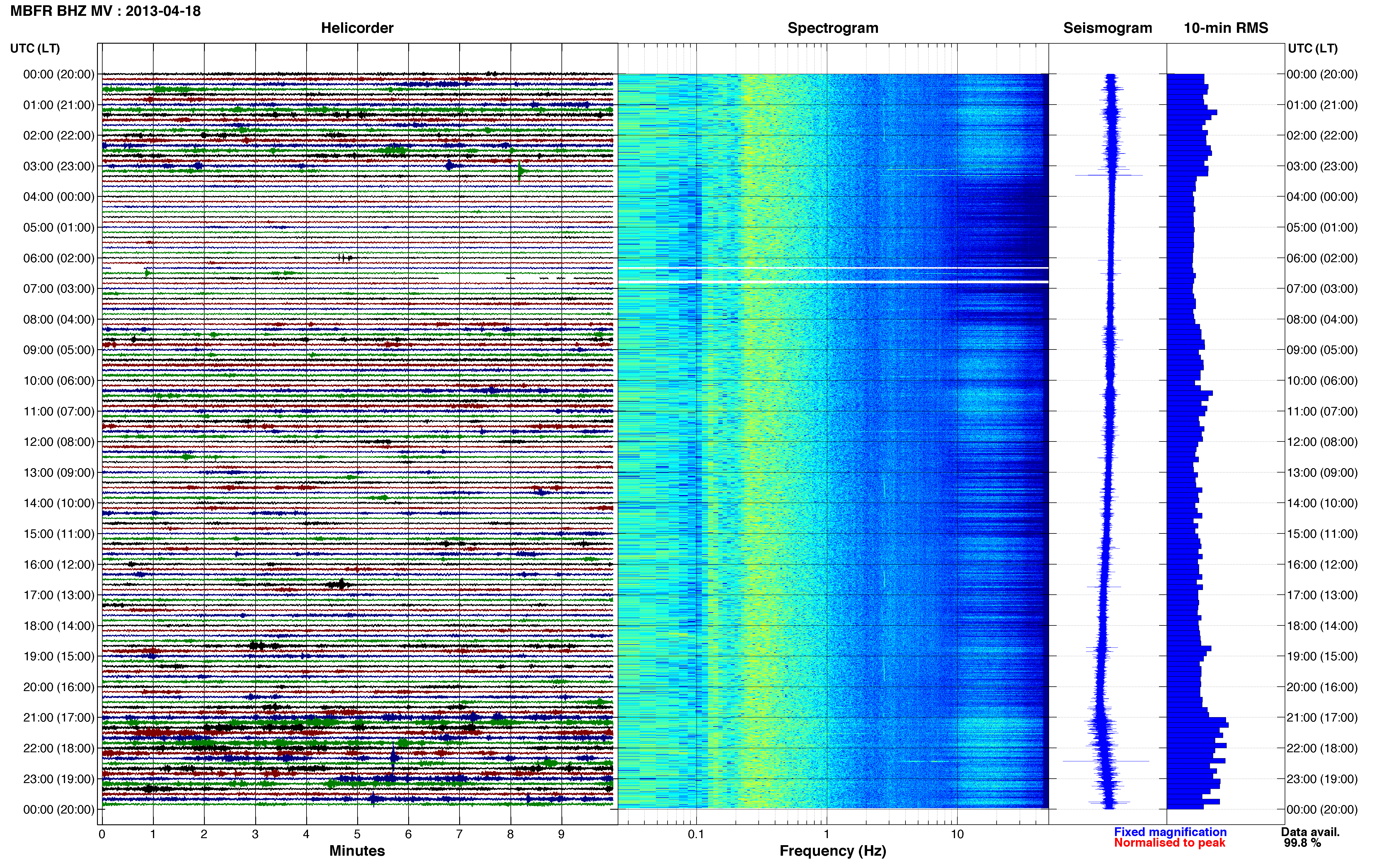The image size is (1389, 868).
Task: Click the large seismogram spike near 22:20
Action: coord(1106,761)
